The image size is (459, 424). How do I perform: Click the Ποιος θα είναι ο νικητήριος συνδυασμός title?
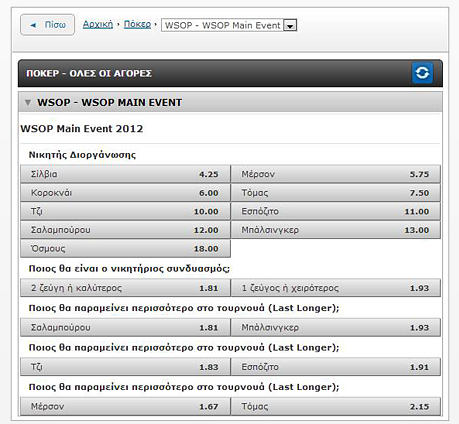pos(129,269)
